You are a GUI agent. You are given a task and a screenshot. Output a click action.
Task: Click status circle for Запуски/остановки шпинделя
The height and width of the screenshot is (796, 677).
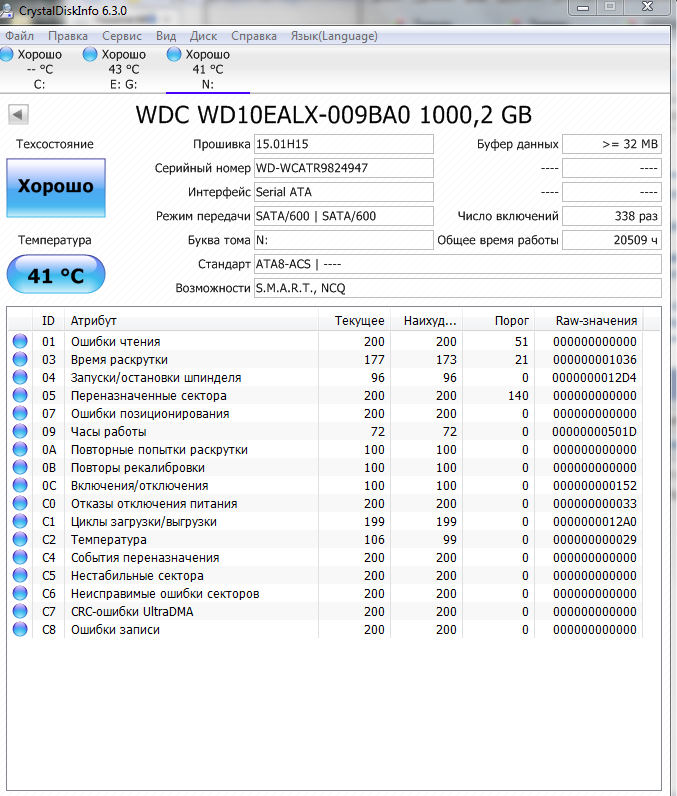pos(20,377)
